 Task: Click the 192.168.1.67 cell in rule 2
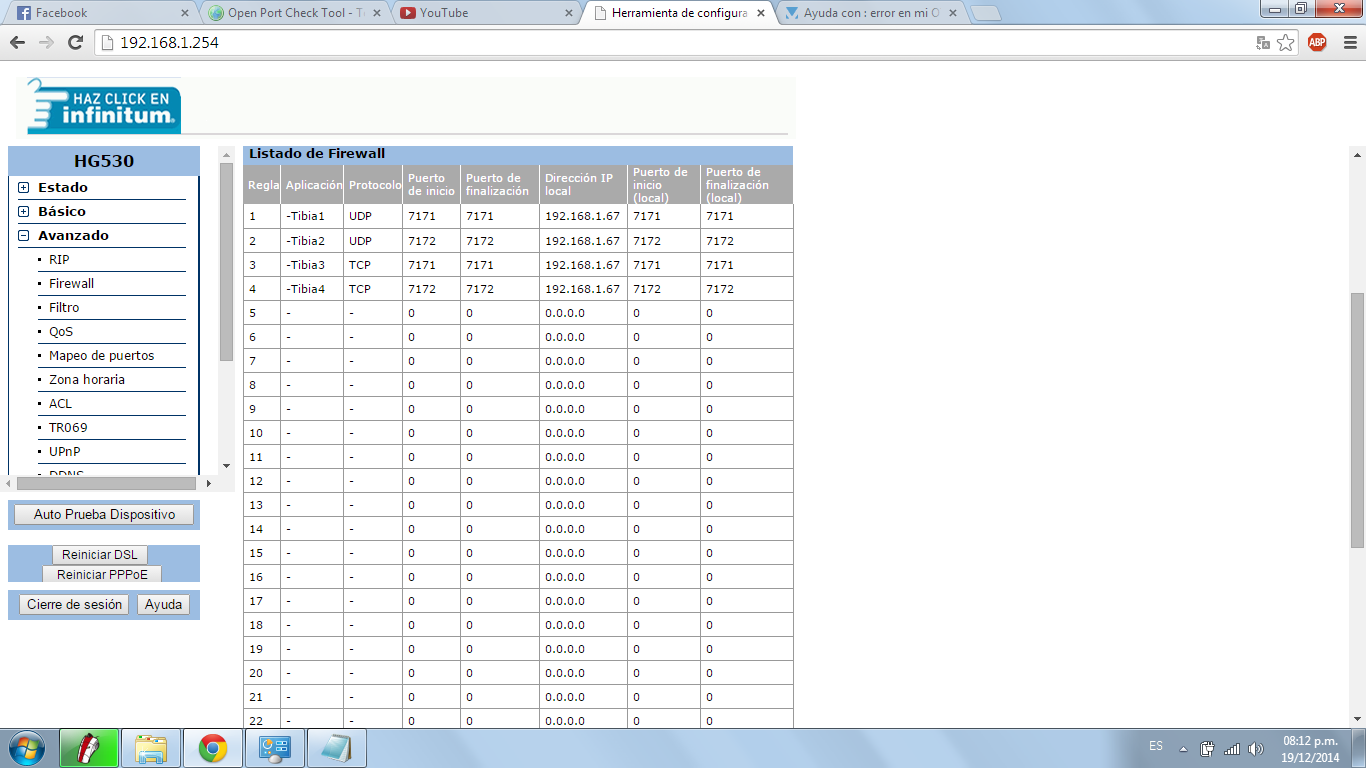coord(583,240)
